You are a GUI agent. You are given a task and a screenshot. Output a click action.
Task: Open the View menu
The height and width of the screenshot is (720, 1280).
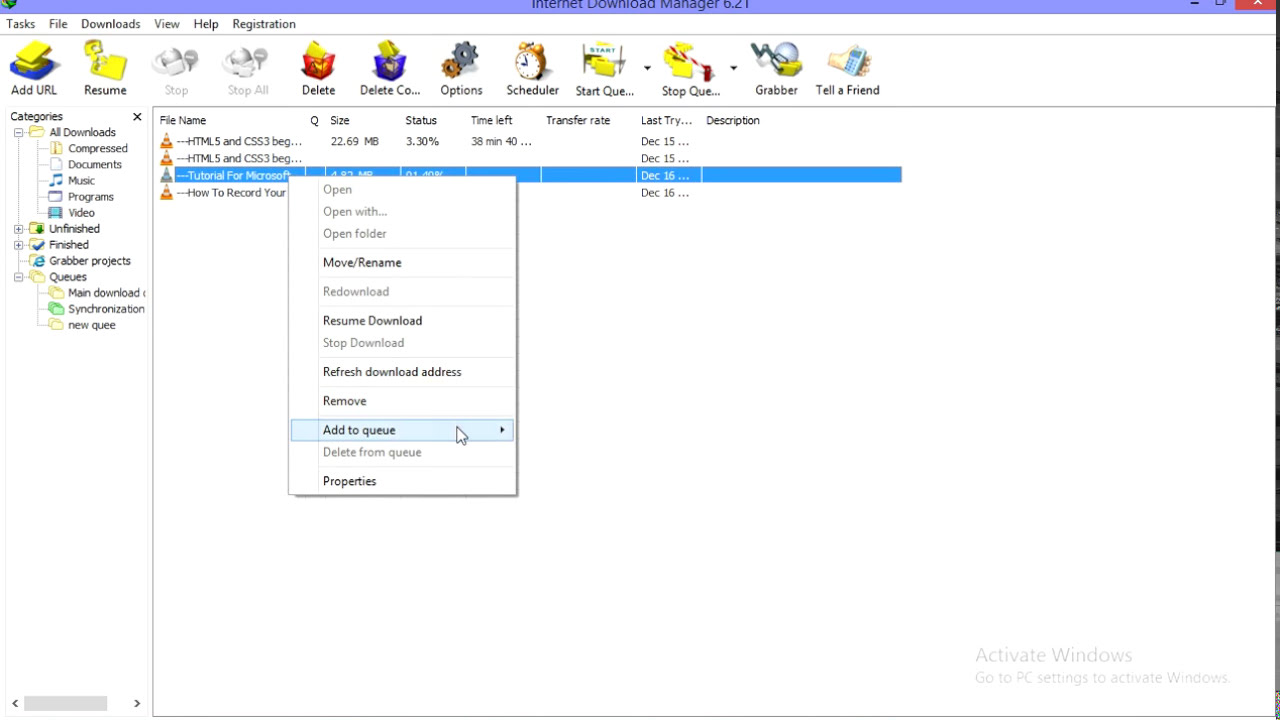coord(167,24)
